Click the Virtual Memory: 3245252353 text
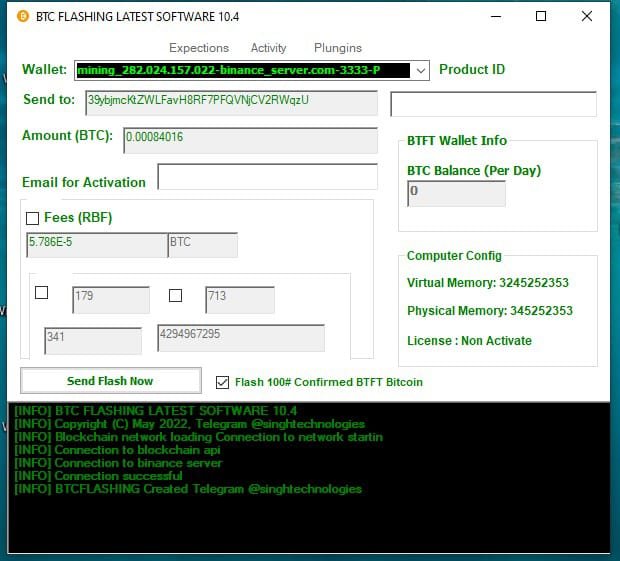 [488, 283]
